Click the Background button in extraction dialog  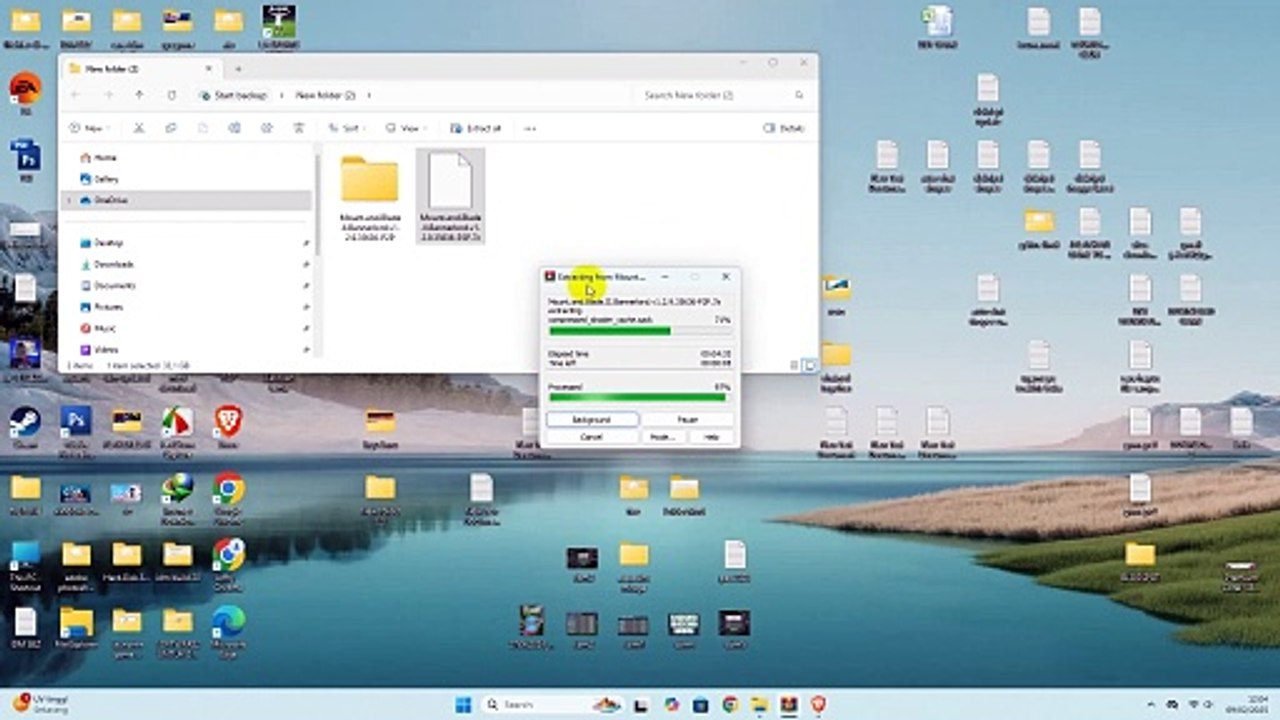pyautogui.click(x=592, y=420)
